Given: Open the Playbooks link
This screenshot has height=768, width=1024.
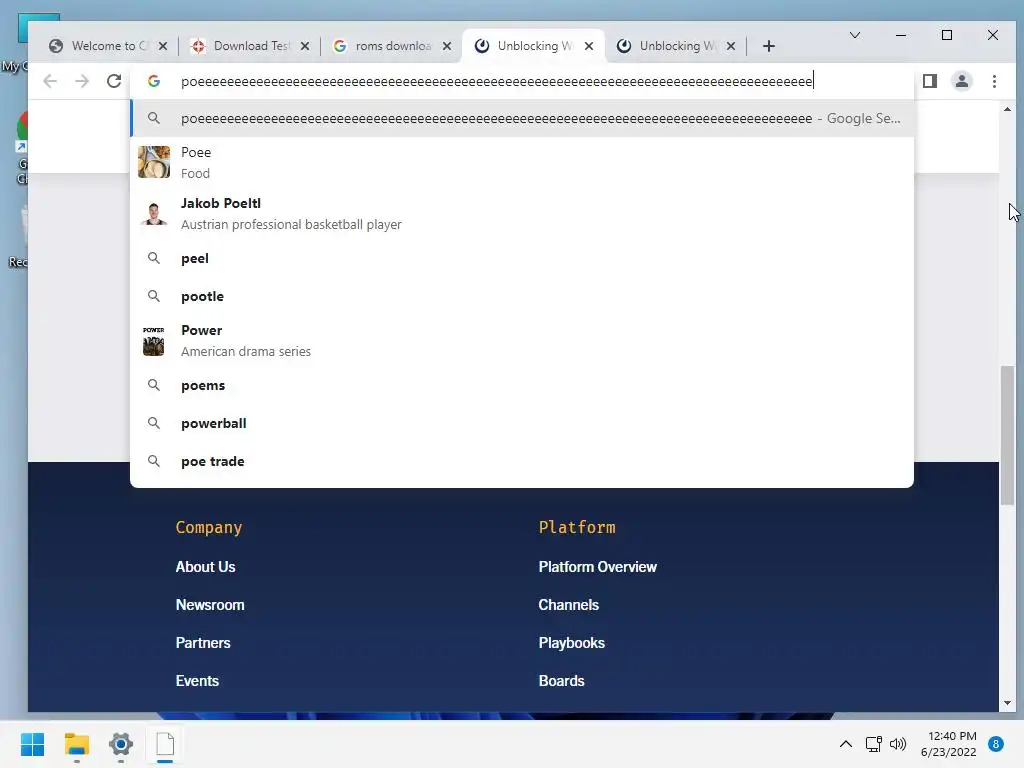Looking at the screenshot, I should tap(571, 643).
